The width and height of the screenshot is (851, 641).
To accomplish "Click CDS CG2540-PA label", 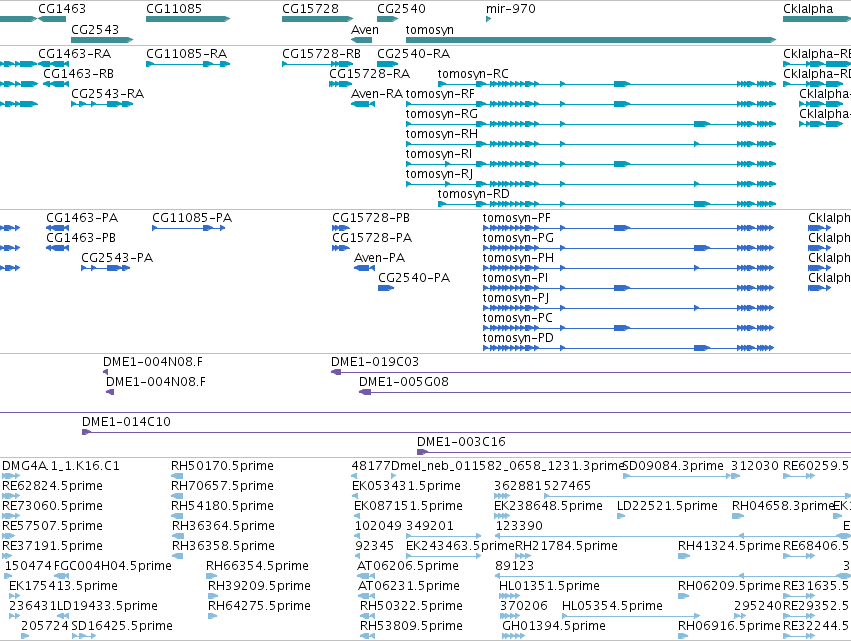I will tap(414, 278).
